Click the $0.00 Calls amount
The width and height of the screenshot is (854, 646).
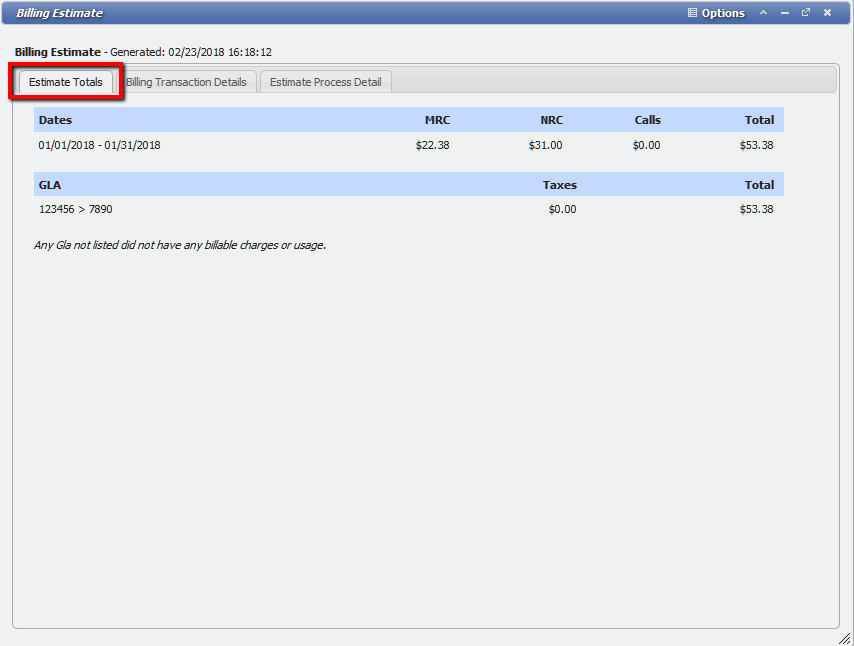646,144
